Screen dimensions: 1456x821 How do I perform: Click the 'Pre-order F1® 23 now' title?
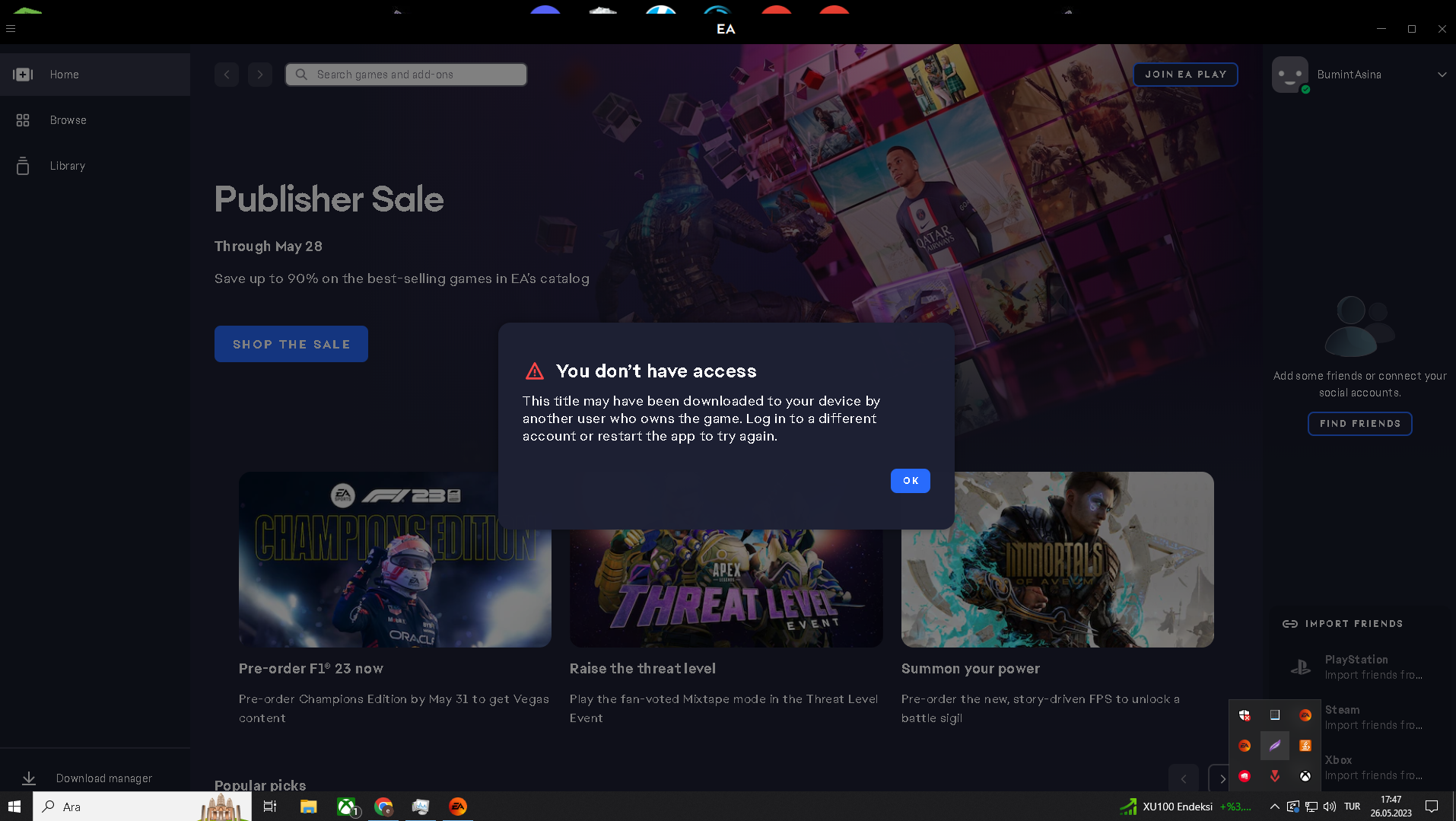tap(311, 669)
